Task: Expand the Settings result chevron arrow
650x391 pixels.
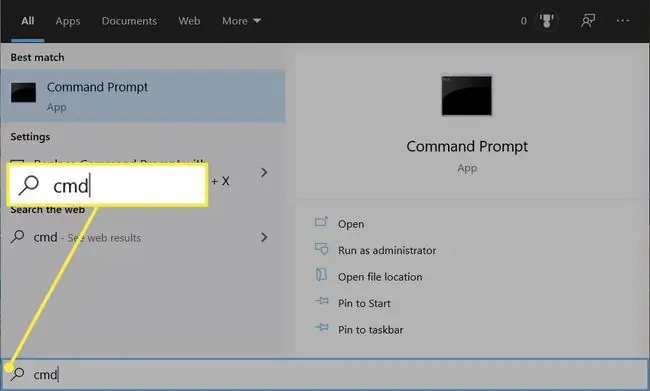Action: (264, 172)
